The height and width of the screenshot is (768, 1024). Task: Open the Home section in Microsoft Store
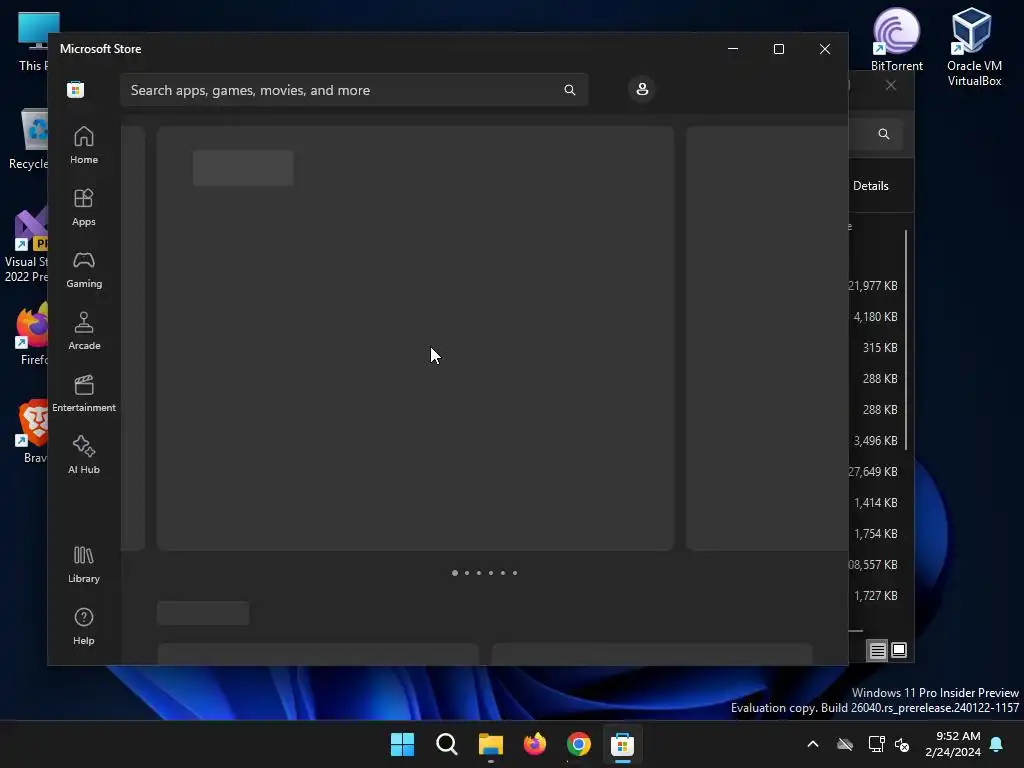point(84,145)
